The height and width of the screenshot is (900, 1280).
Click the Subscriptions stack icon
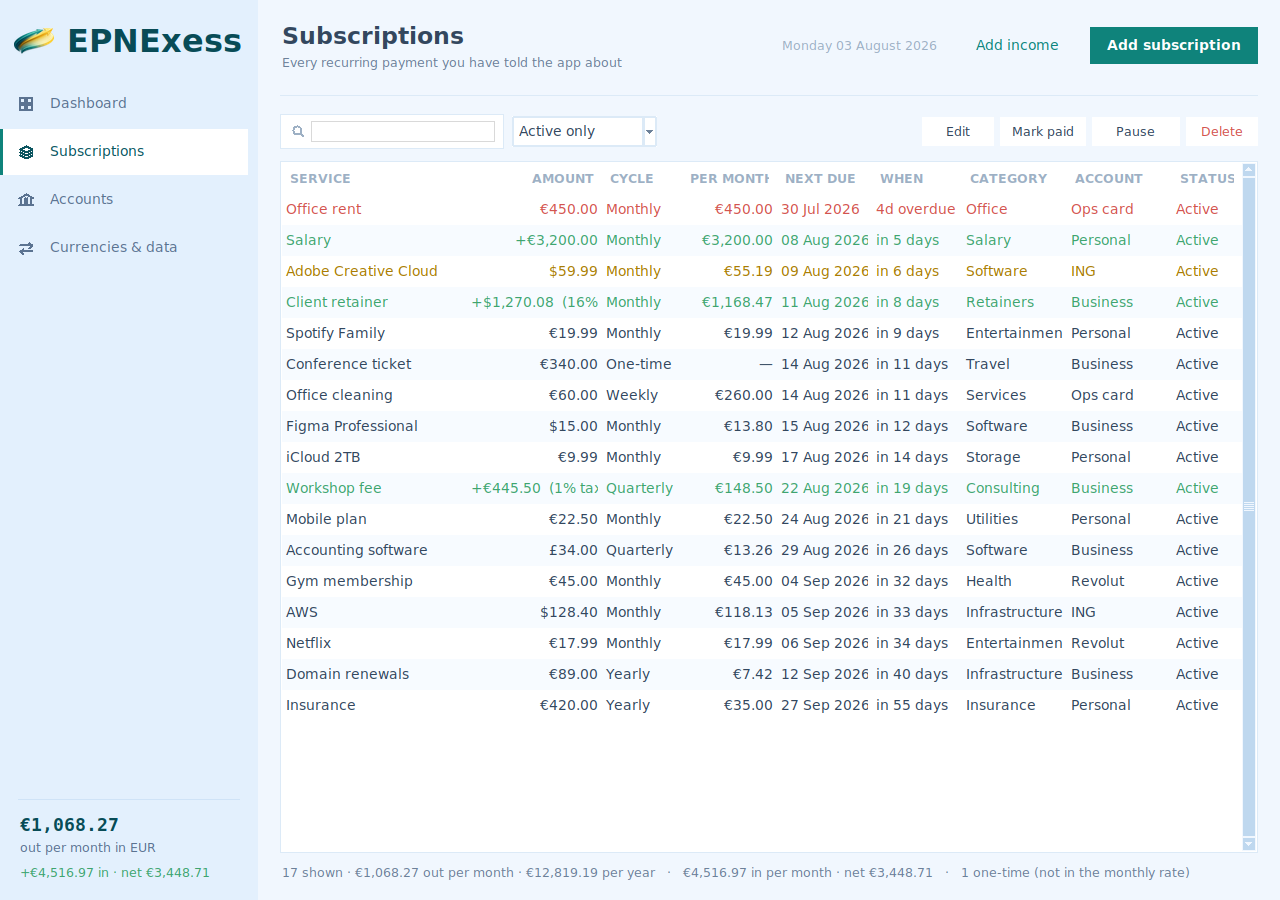(26, 152)
